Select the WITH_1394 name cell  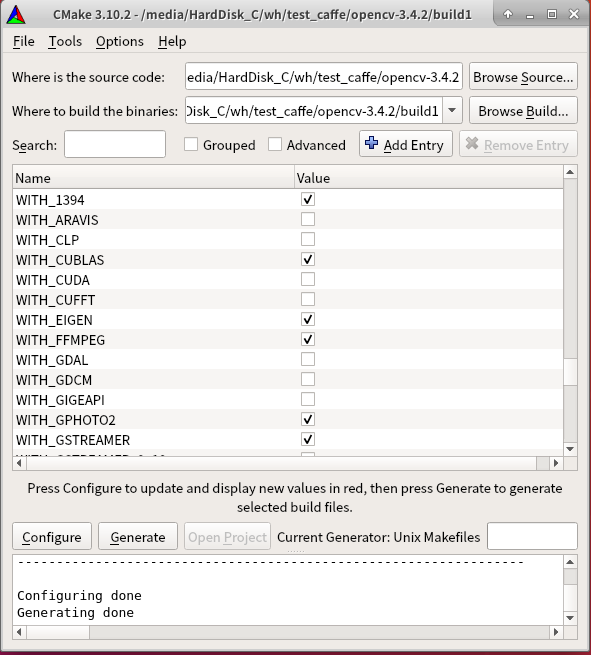pyautogui.click(x=154, y=200)
